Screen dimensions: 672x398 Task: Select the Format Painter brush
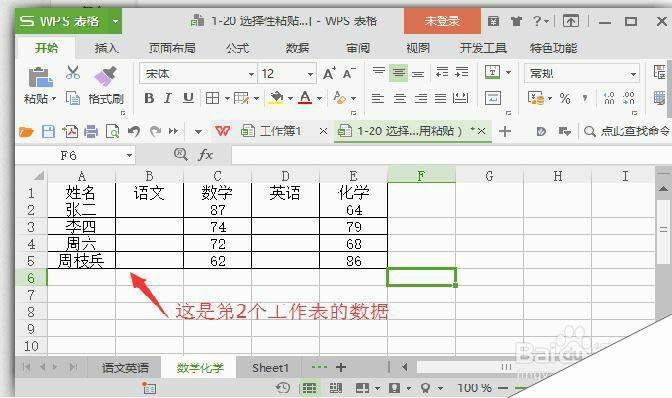(105, 76)
